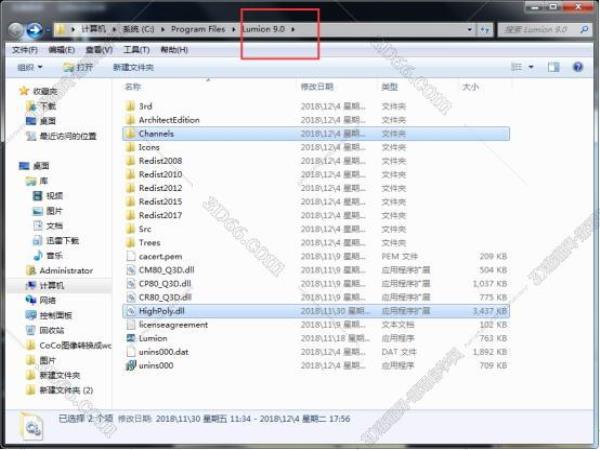The height and width of the screenshot is (450, 600).
Task: Open the 工具(T) menu
Action: pyautogui.click(x=136, y=50)
